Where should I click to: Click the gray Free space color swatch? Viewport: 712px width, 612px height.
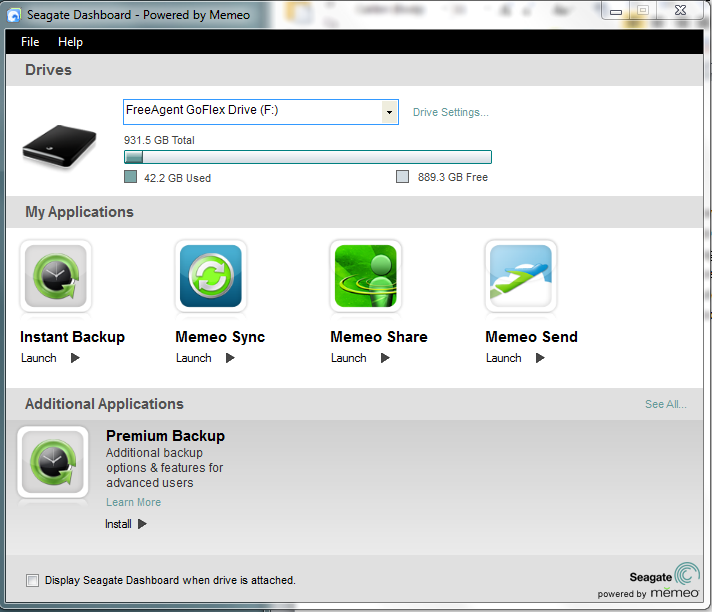click(x=402, y=177)
